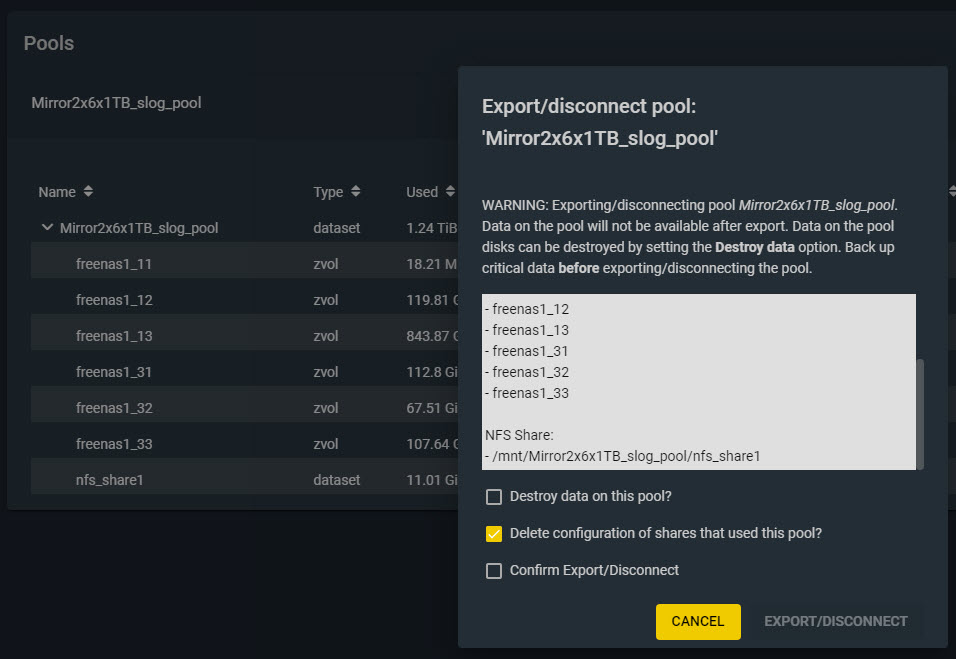Click '- freenas1_32' in the dialog list
This screenshot has width=956, height=659.
click(527, 372)
